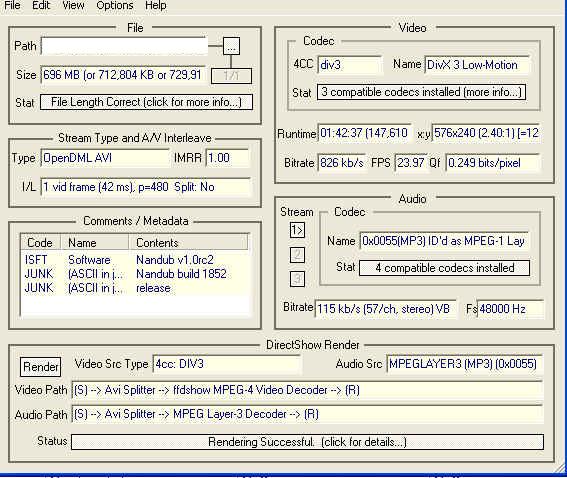Image resolution: width=567 pixels, height=478 pixels.
Task: Click the Video Path field with ffdshow decoder
Action: coord(307,390)
